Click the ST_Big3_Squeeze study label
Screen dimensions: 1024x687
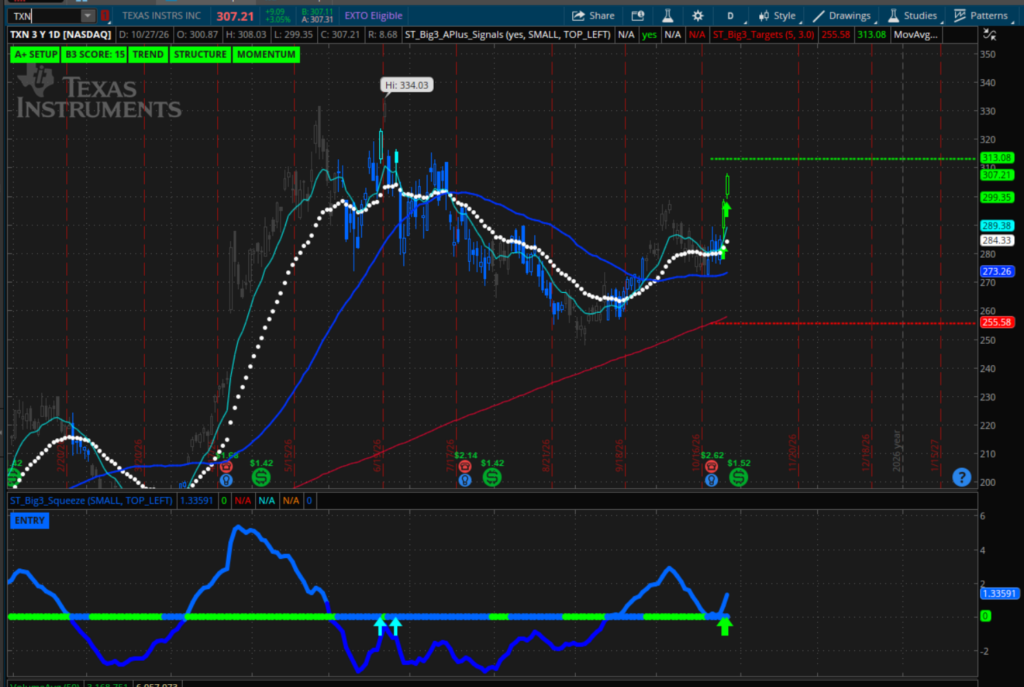tap(91, 501)
